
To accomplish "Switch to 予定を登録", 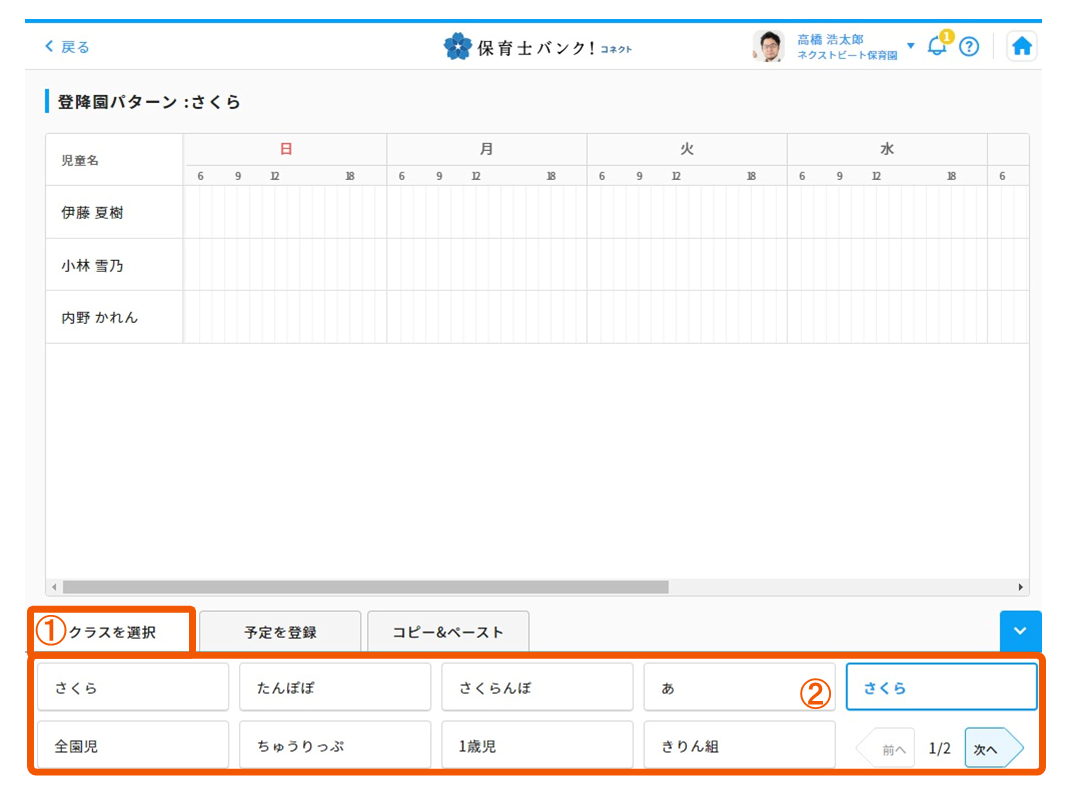I will tap(280, 631).
